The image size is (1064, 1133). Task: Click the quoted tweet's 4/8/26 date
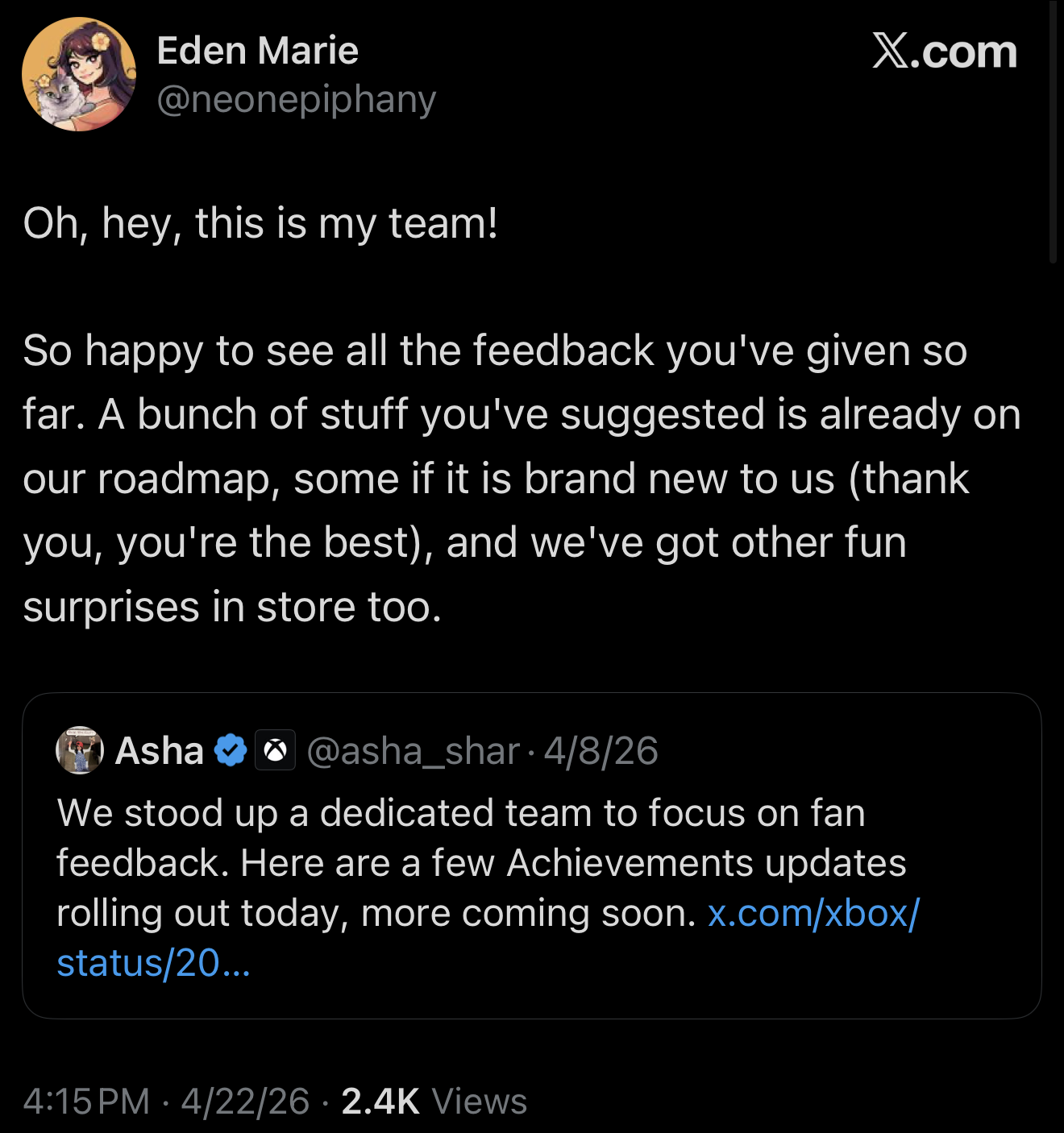click(601, 751)
